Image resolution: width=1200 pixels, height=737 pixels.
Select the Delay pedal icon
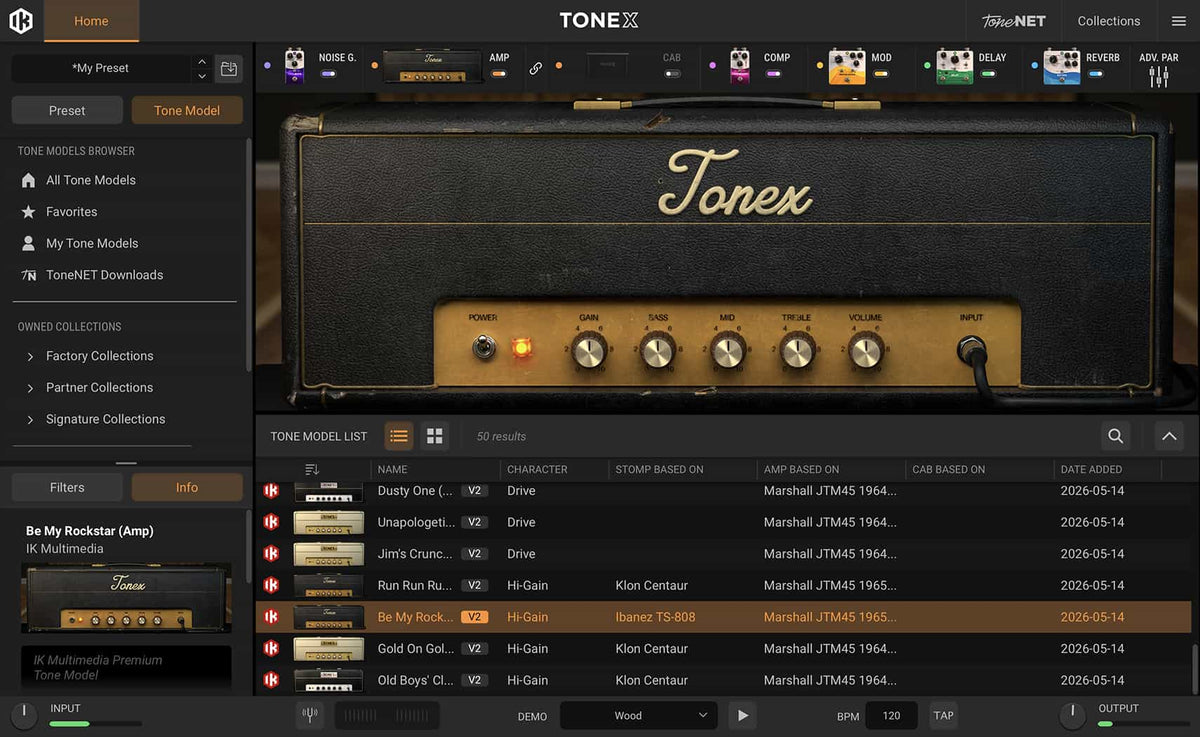[955, 66]
